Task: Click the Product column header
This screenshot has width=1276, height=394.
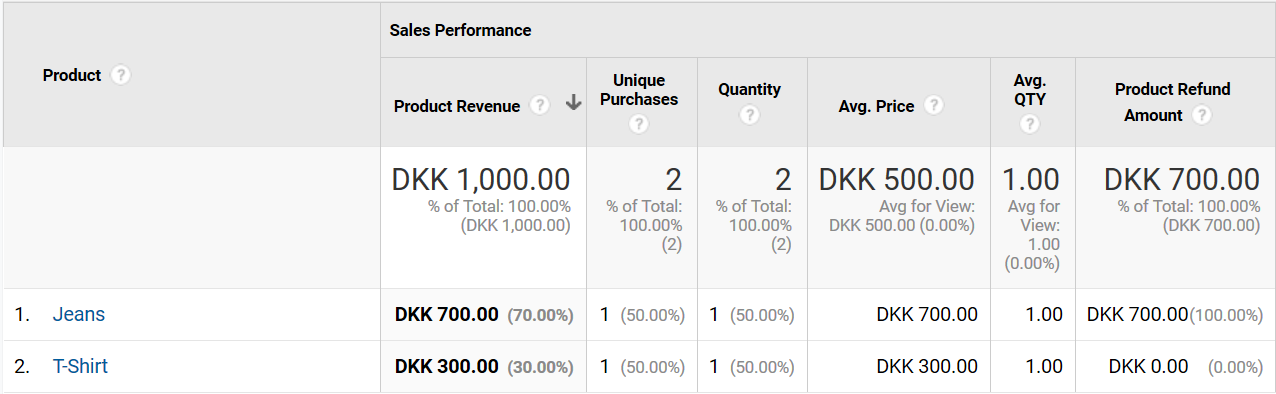Action: point(72,75)
